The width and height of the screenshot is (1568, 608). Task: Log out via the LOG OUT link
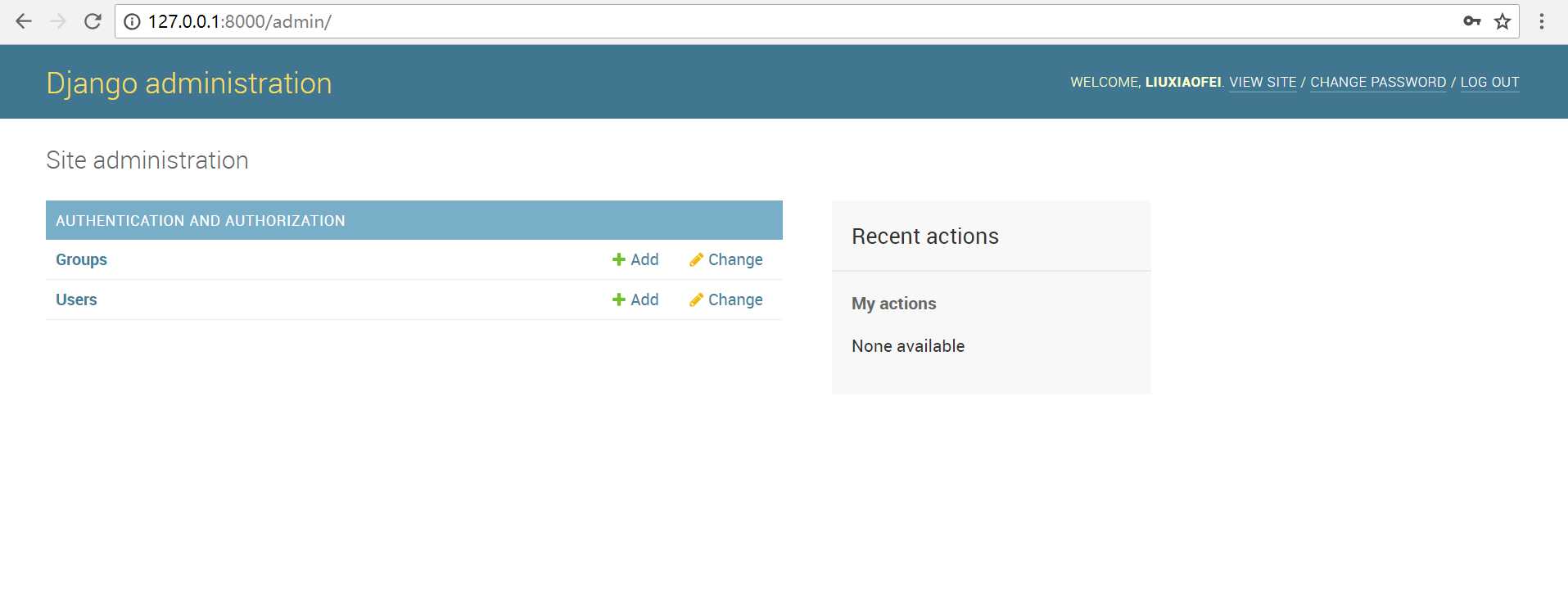pyautogui.click(x=1489, y=82)
